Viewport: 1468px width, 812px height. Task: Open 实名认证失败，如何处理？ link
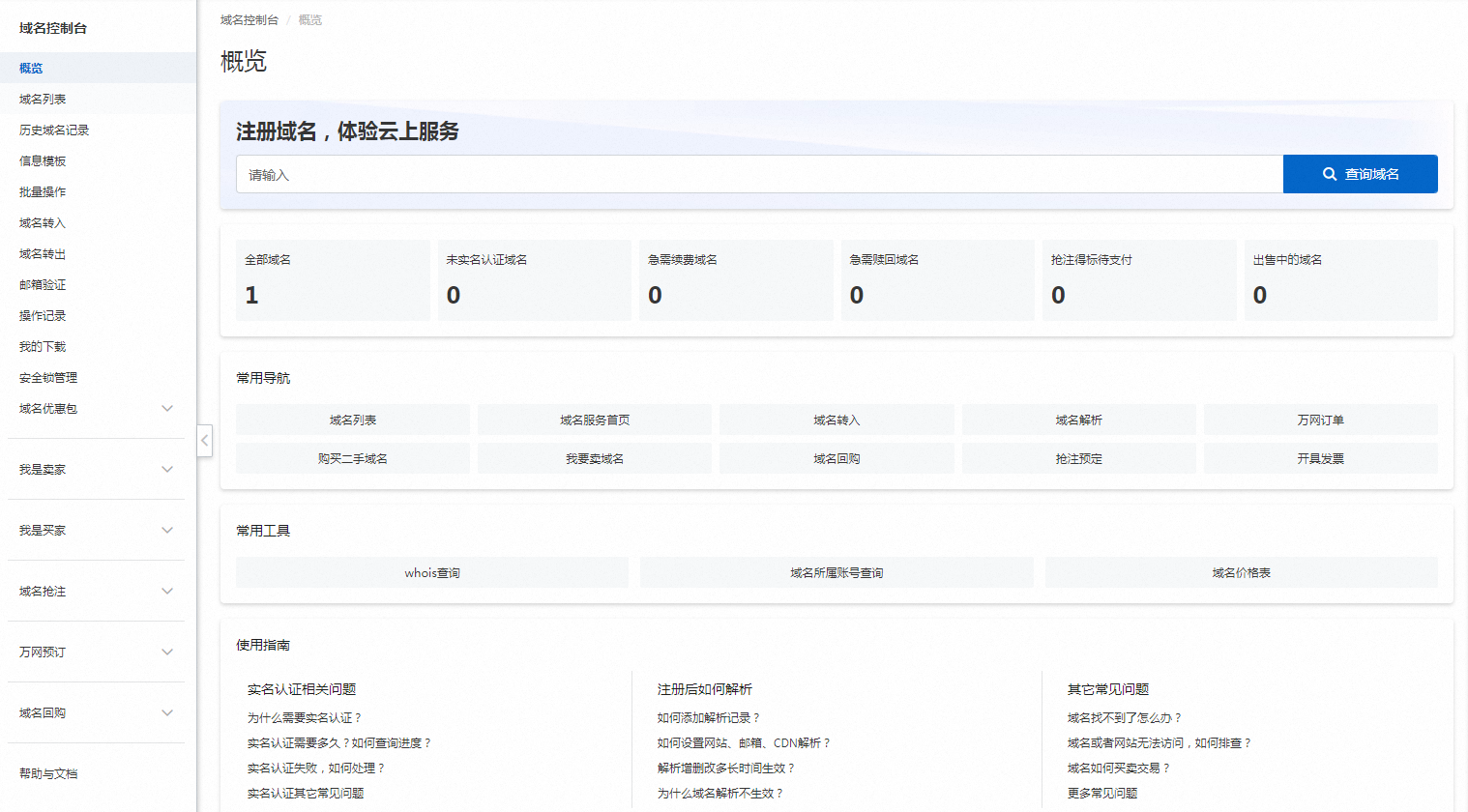(x=316, y=768)
